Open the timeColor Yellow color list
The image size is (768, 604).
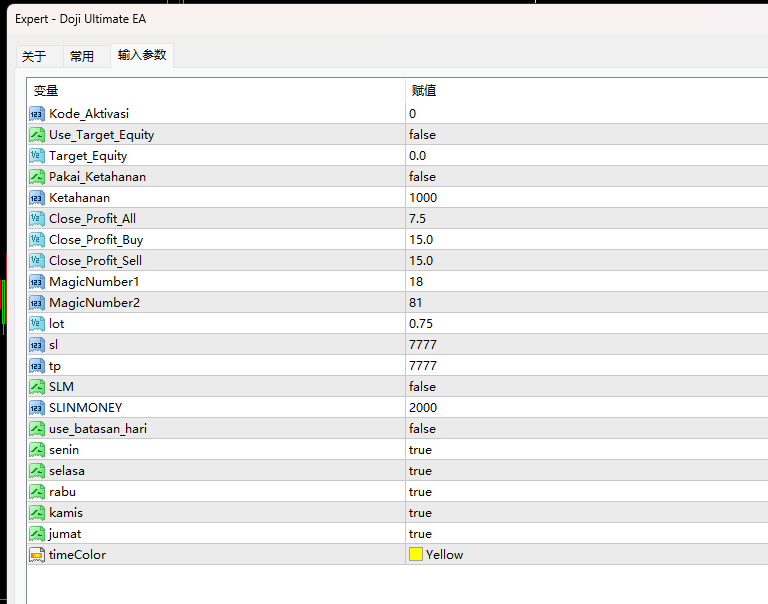pos(587,555)
